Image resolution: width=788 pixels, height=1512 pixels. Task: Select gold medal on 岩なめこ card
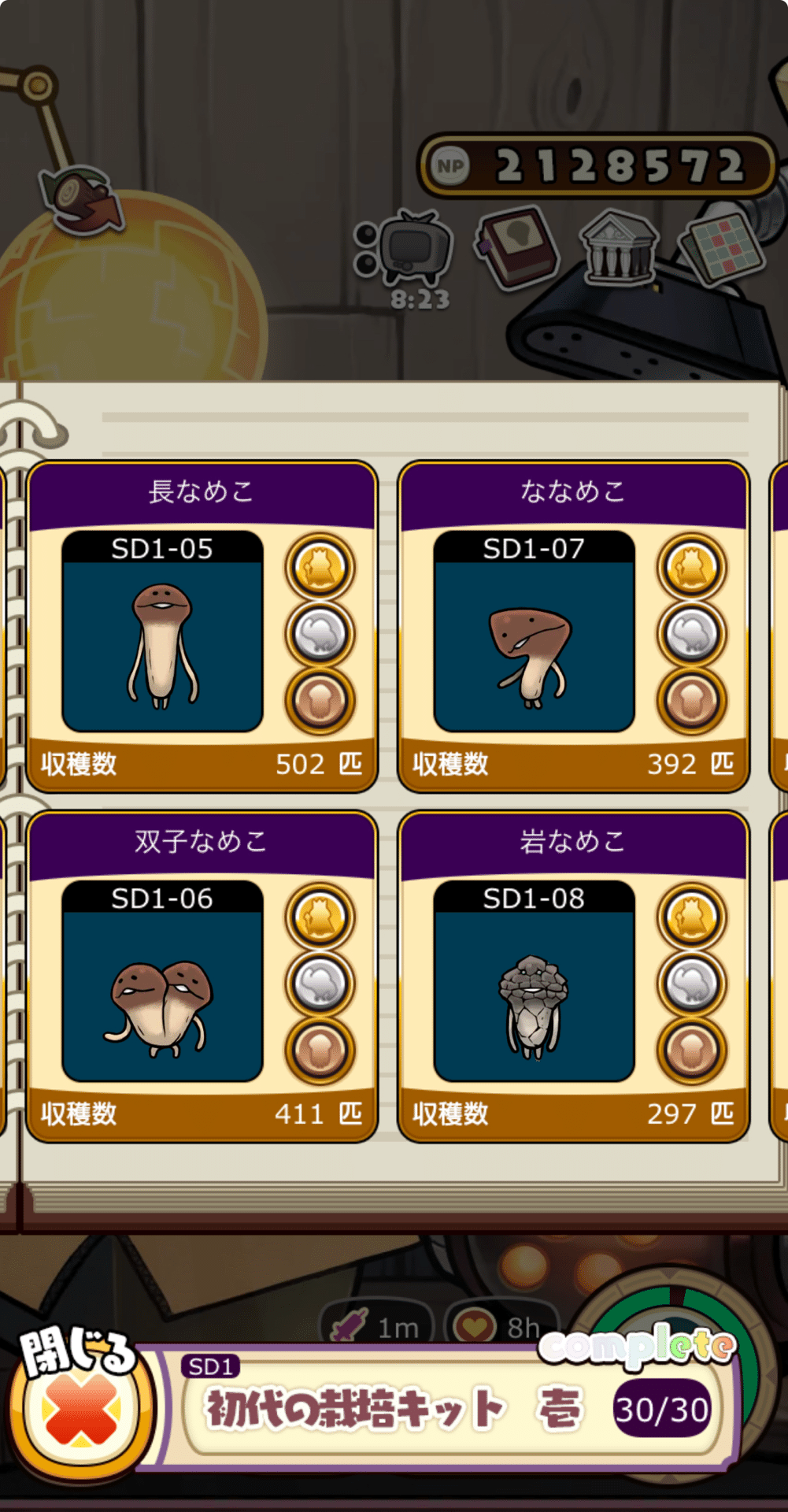click(692, 917)
